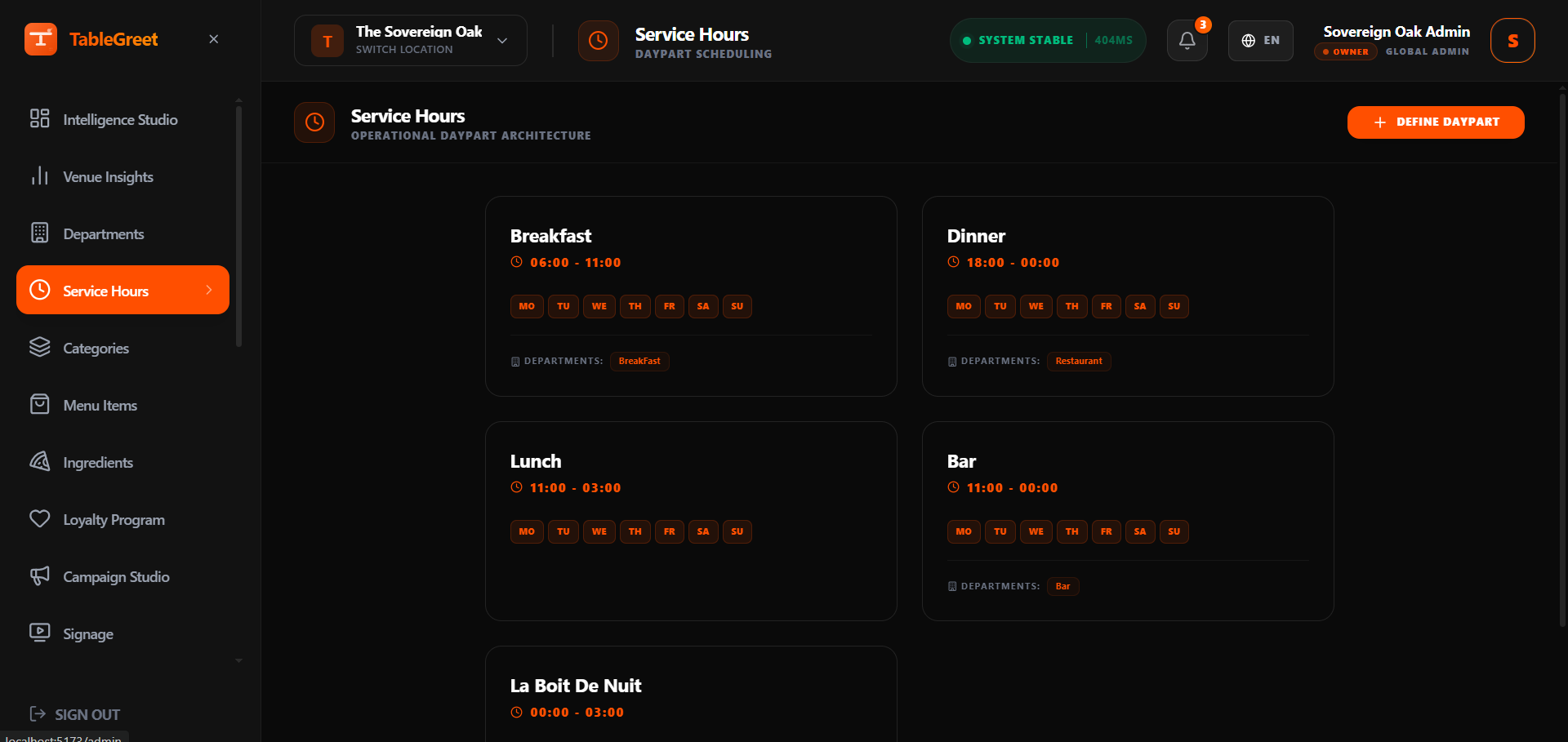This screenshot has width=1568, height=742.
Task: Open the Lunch daypart card title
Action: [x=536, y=461]
